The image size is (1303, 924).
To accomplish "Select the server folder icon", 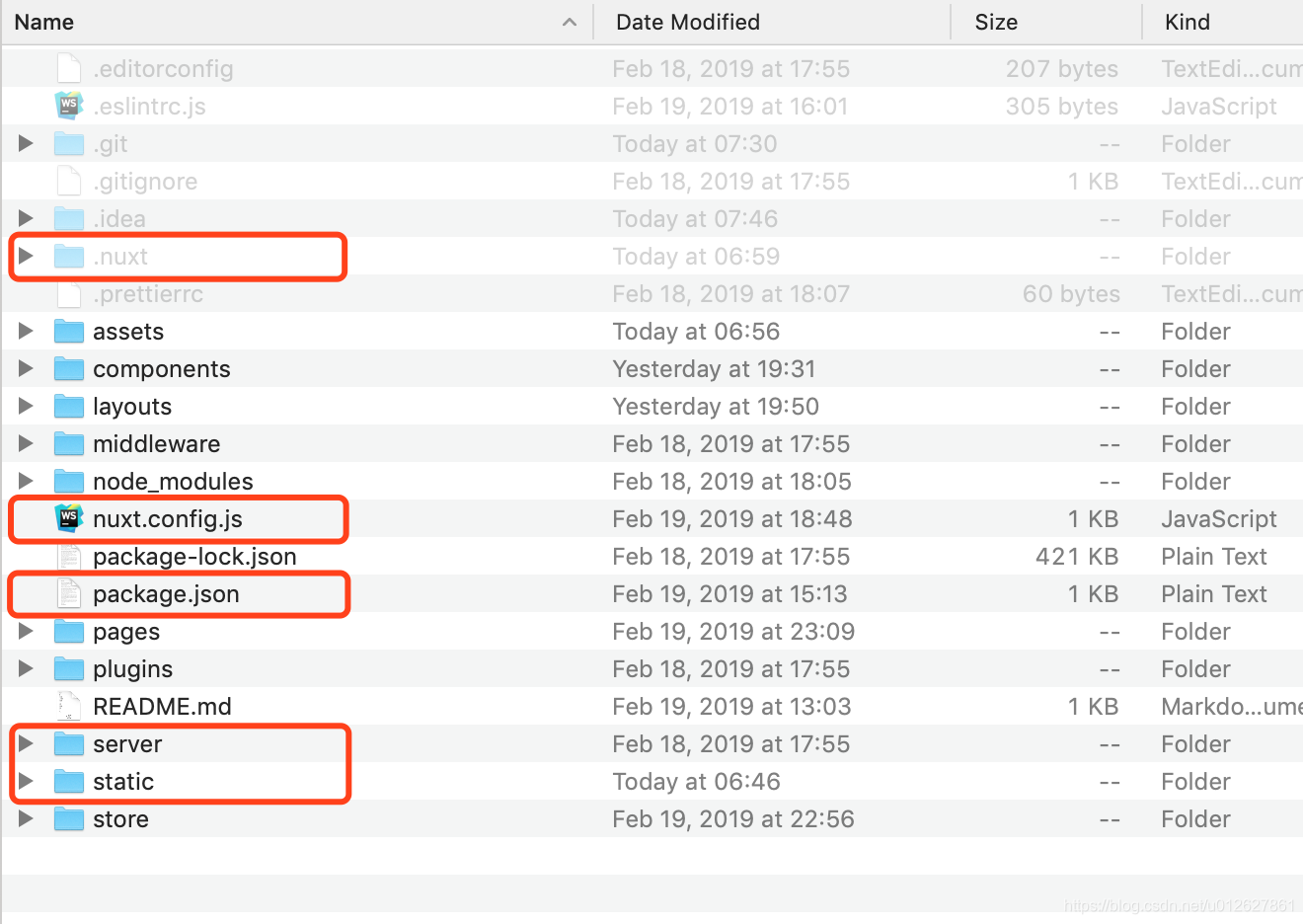I will 68,744.
